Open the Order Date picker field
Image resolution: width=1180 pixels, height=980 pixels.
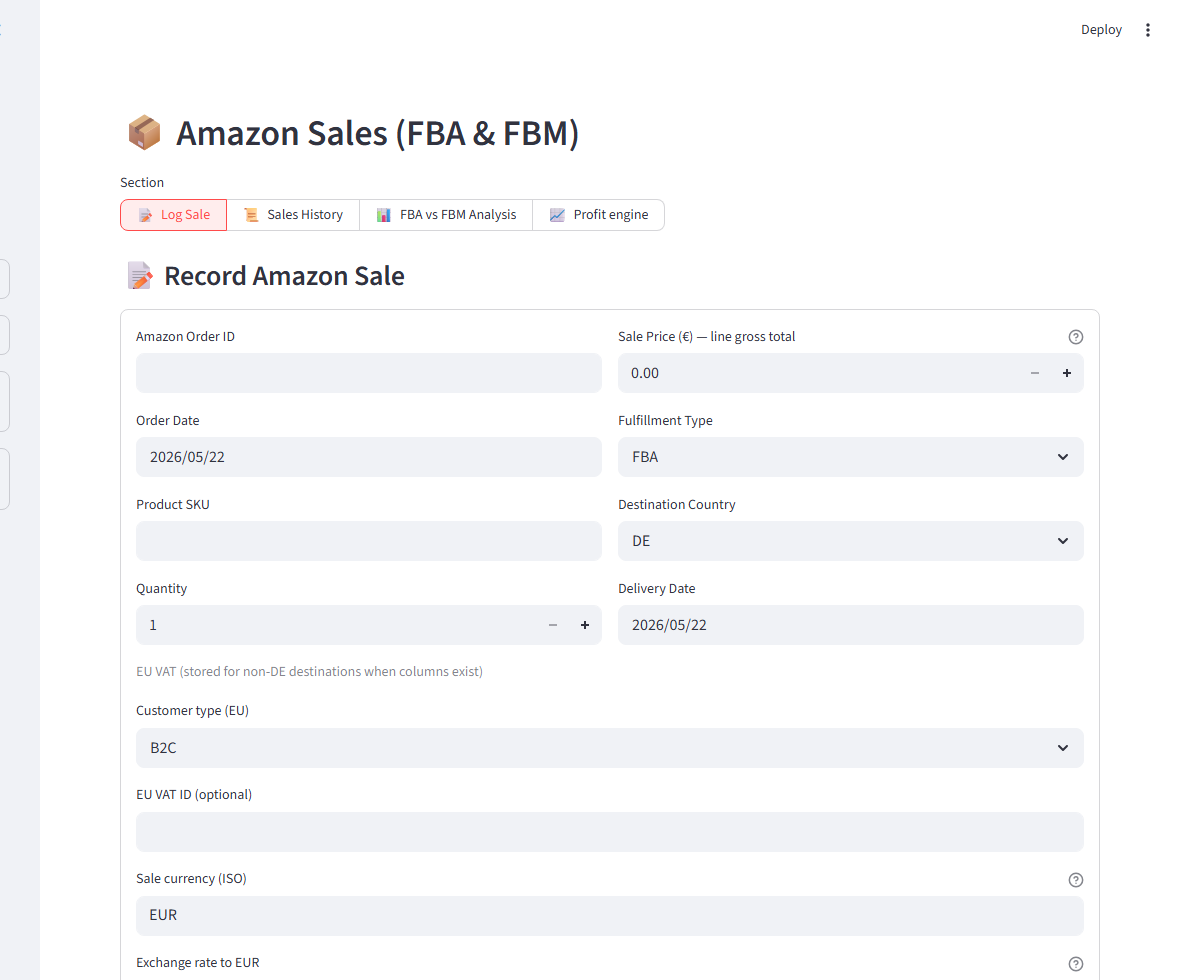click(x=369, y=457)
